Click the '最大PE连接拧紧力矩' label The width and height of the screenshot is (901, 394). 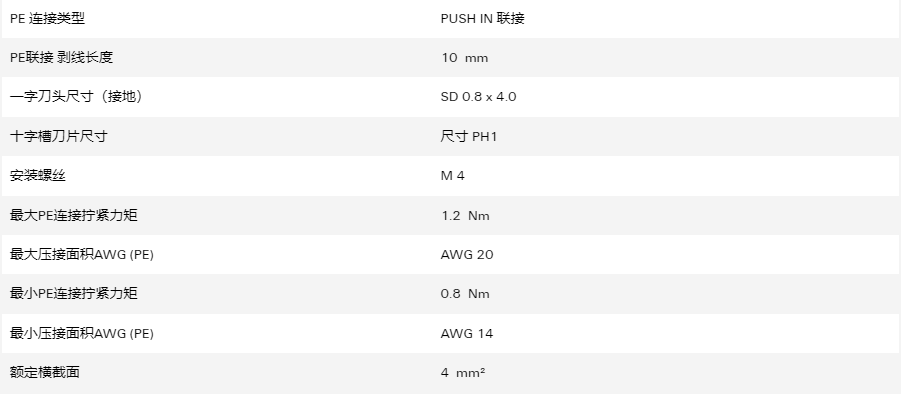[x=74, y=215]
